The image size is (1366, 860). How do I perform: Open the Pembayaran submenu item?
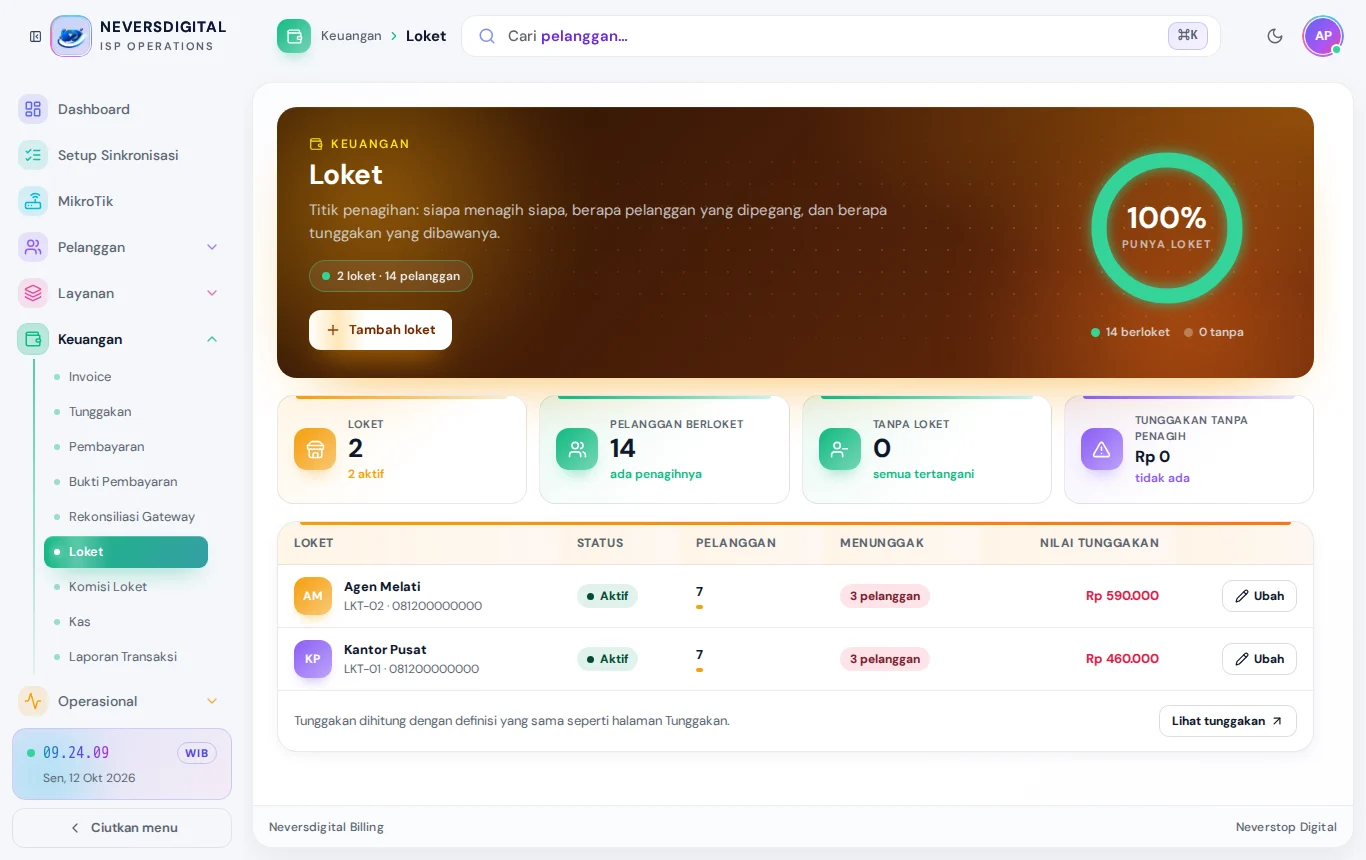point(126,447)
